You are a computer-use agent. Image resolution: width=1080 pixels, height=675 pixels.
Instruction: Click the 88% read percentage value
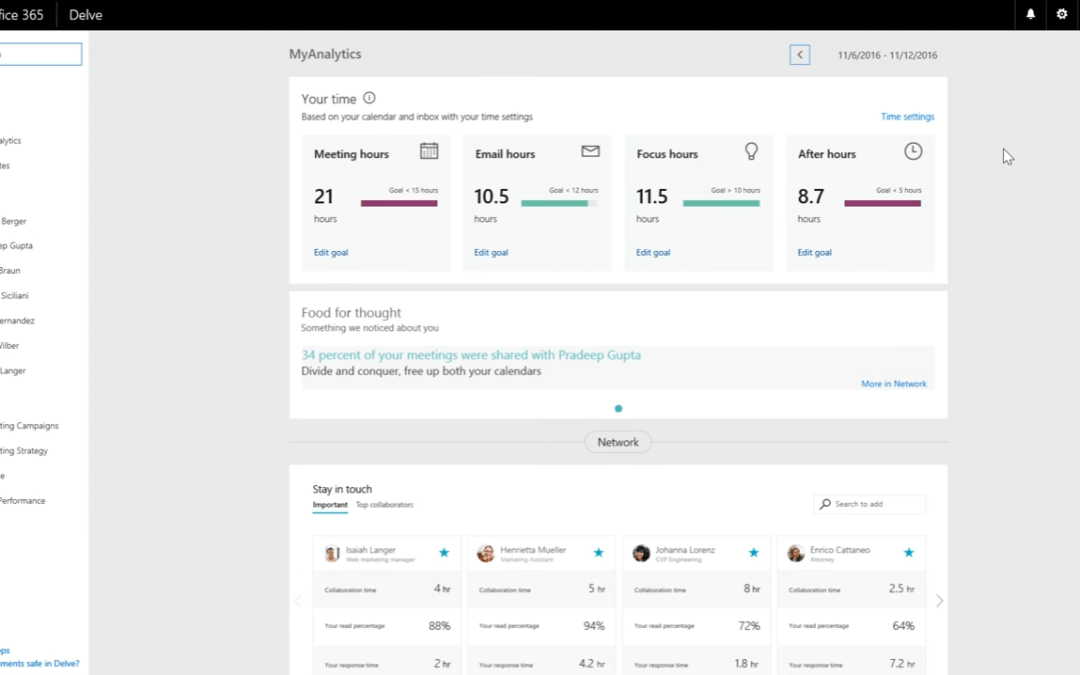439,625
